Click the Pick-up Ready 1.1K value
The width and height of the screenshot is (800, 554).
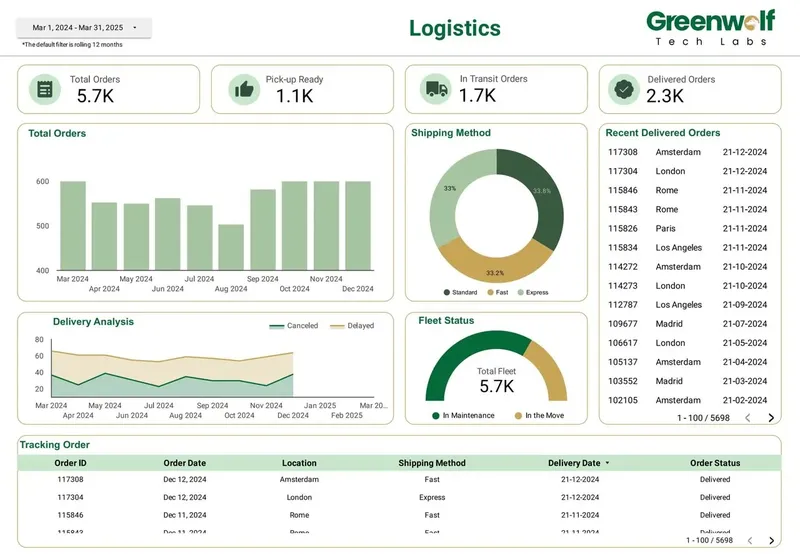click(x=294, y=96)
